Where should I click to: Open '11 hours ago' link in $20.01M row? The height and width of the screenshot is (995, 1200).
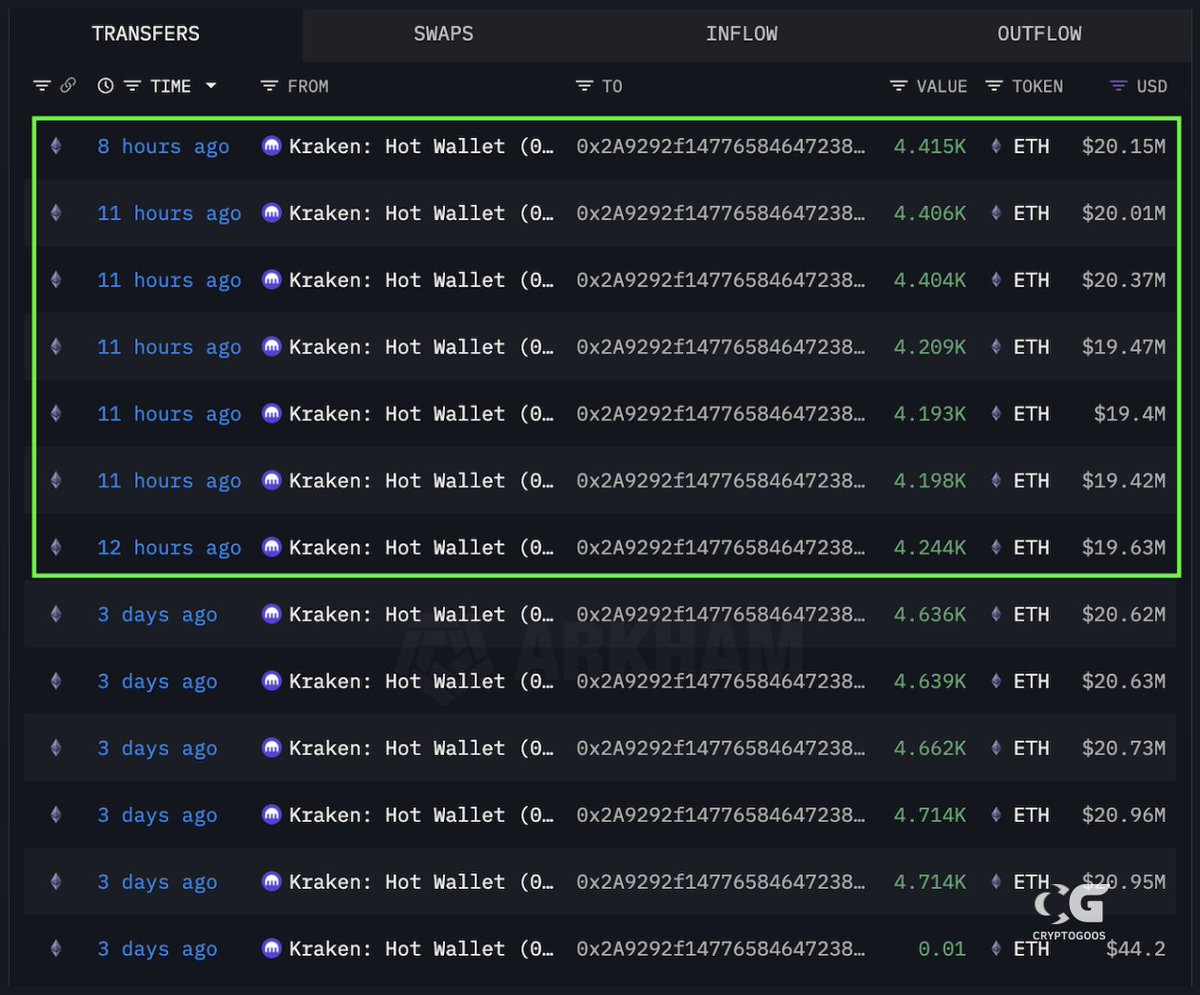tap(169, 213)
